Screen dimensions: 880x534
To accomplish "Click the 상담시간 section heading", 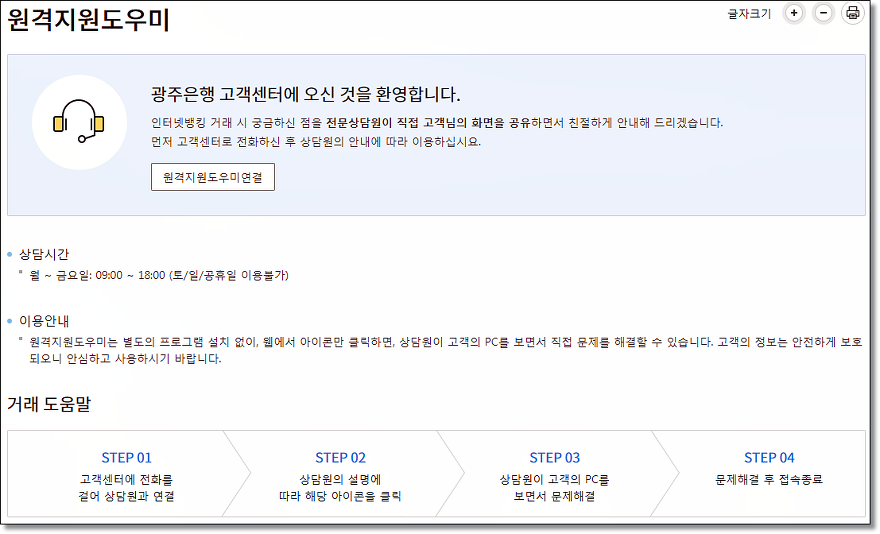I will click(44, 254).
